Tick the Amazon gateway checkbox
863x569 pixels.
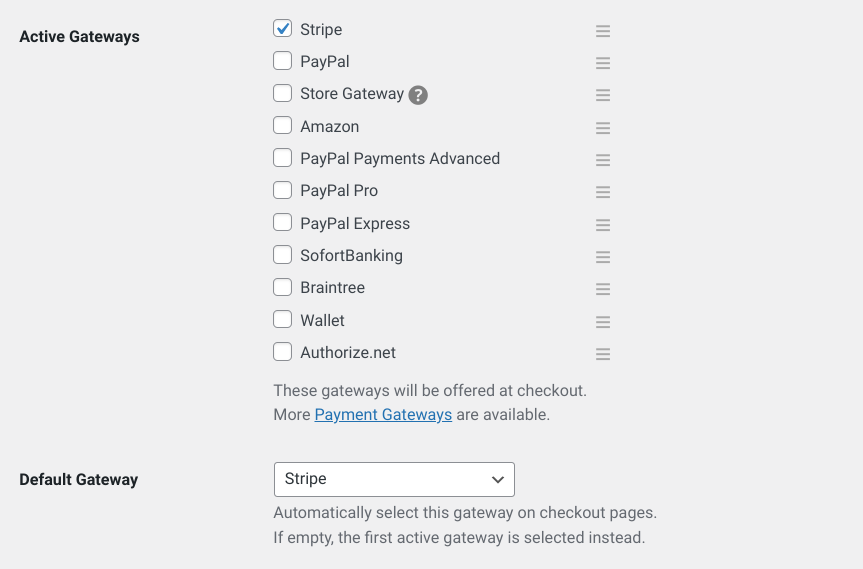[x=282, y=125]
